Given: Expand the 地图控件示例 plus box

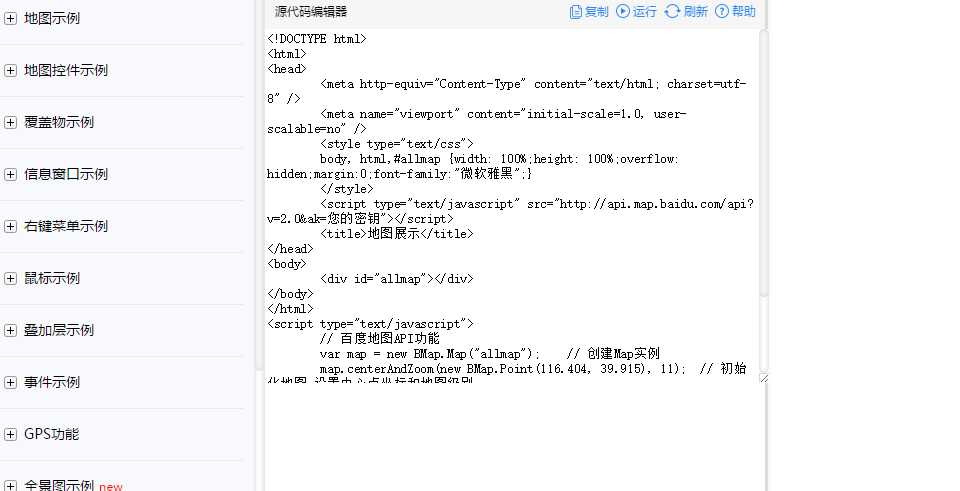Looking at the screenshot, I should pyautogui.click(x=10, y=70).
